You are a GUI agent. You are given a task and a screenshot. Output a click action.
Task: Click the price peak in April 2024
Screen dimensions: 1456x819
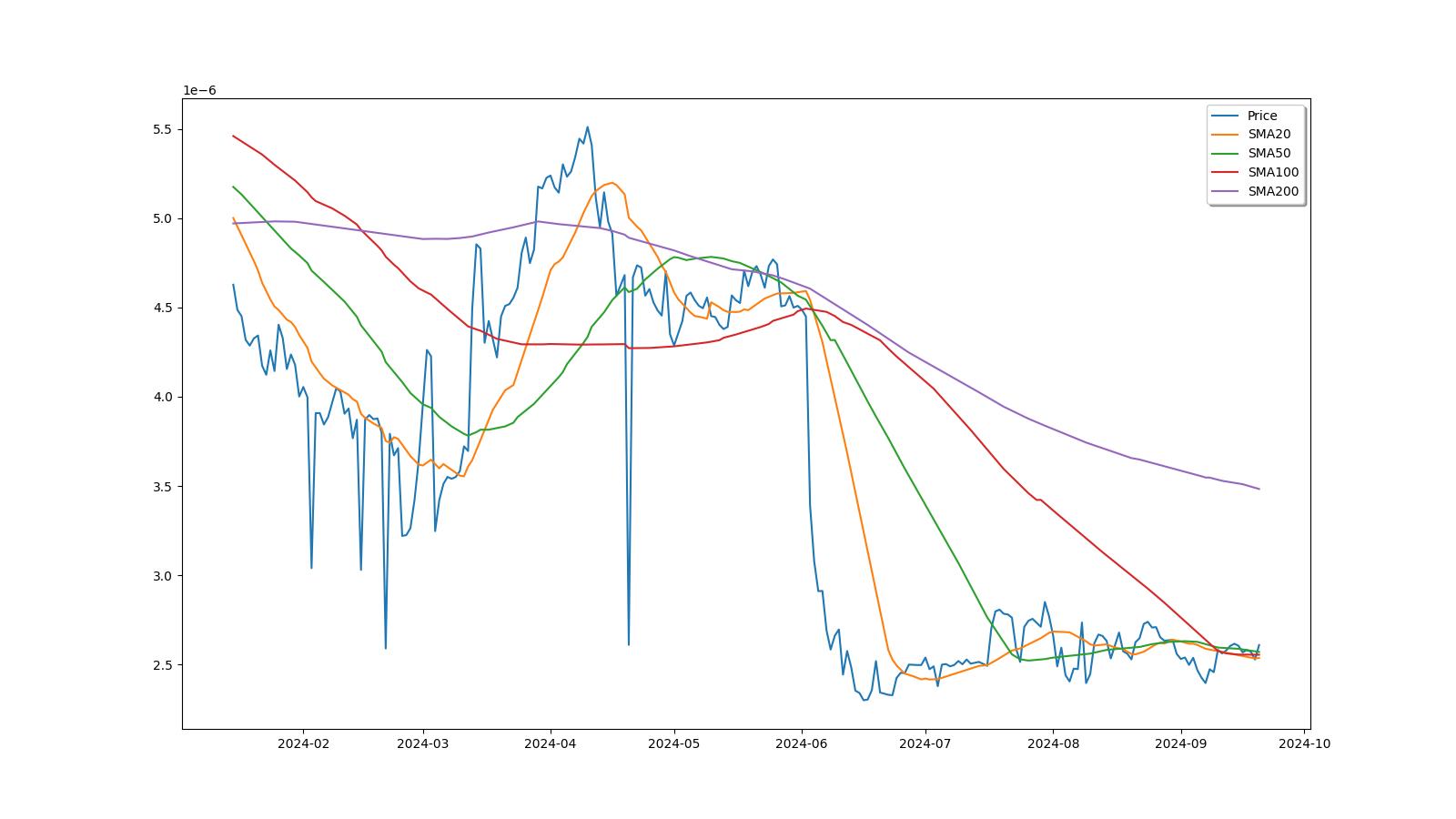click(x=587, y=127)
